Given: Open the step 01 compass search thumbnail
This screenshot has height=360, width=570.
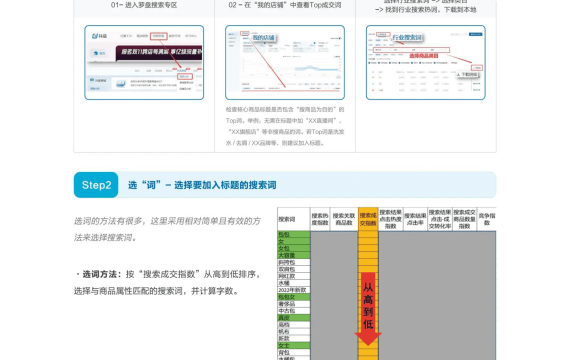Looking at the screenshot, I should pos(144,63).
